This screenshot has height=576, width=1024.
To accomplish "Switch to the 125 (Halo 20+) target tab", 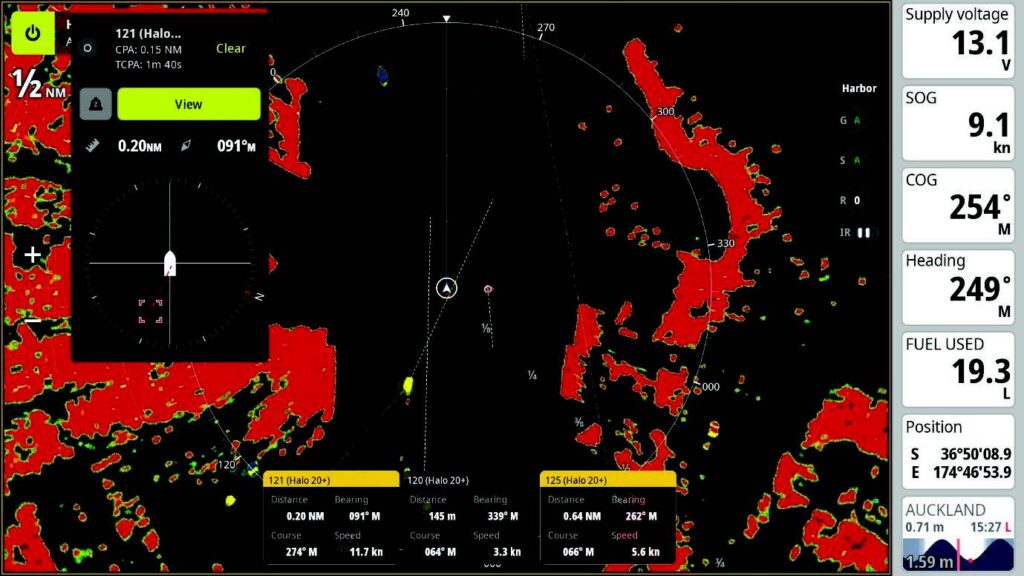I will pyautogui.click(x=607, y=480).
